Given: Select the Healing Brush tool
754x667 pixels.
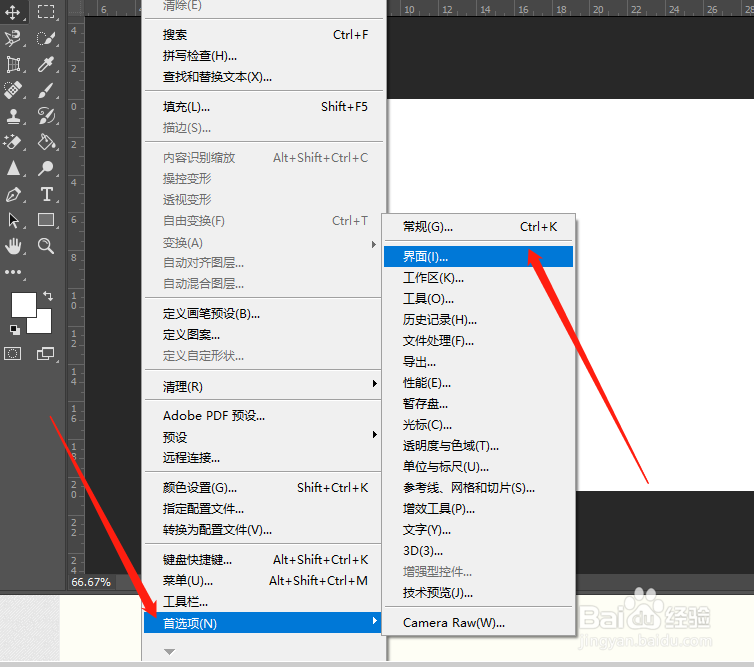Looking at the screenshot, I should click(13, 90).
